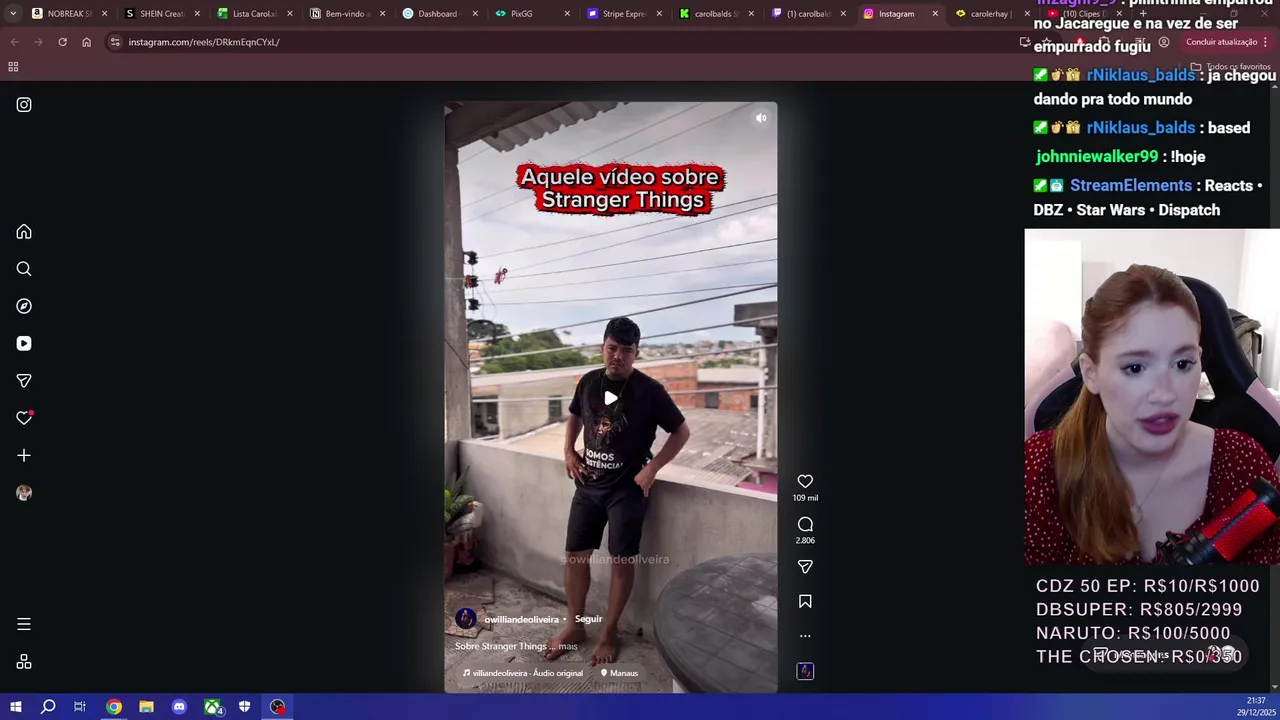Screen dimensions: 1280x720
Task: View site info icon in address bar
Action: [115, 42]
